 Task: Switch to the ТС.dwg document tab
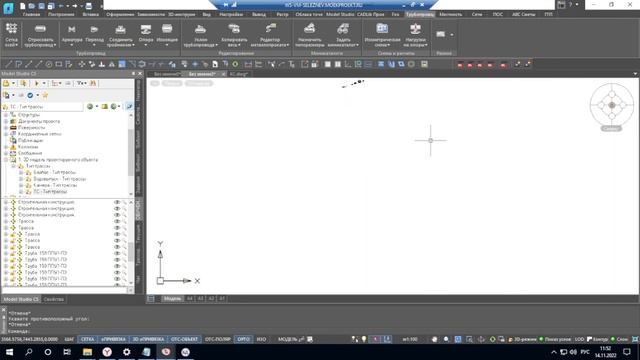238,74
